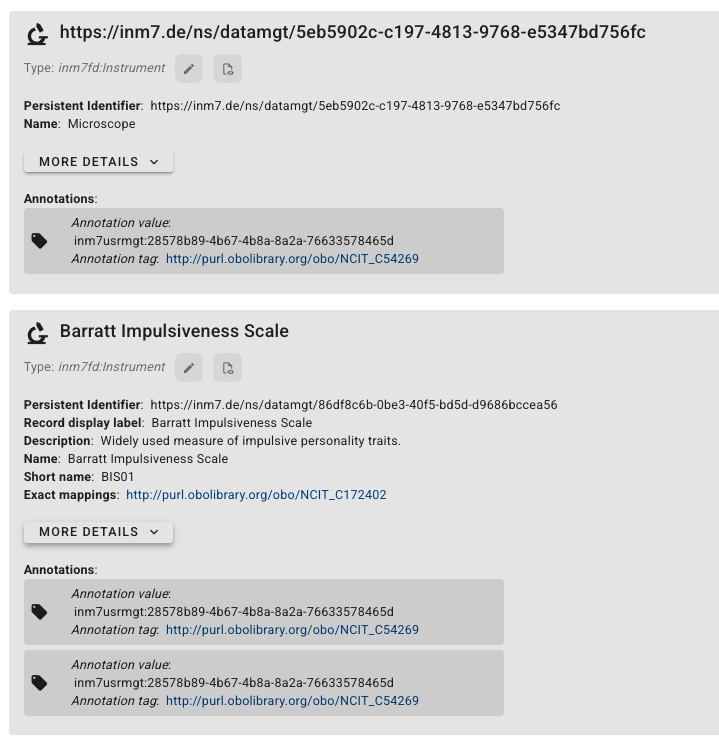Click the inm7.de datamgt URL title heading
Viewport: 719px width, 743px height.
tap(353, 32)
